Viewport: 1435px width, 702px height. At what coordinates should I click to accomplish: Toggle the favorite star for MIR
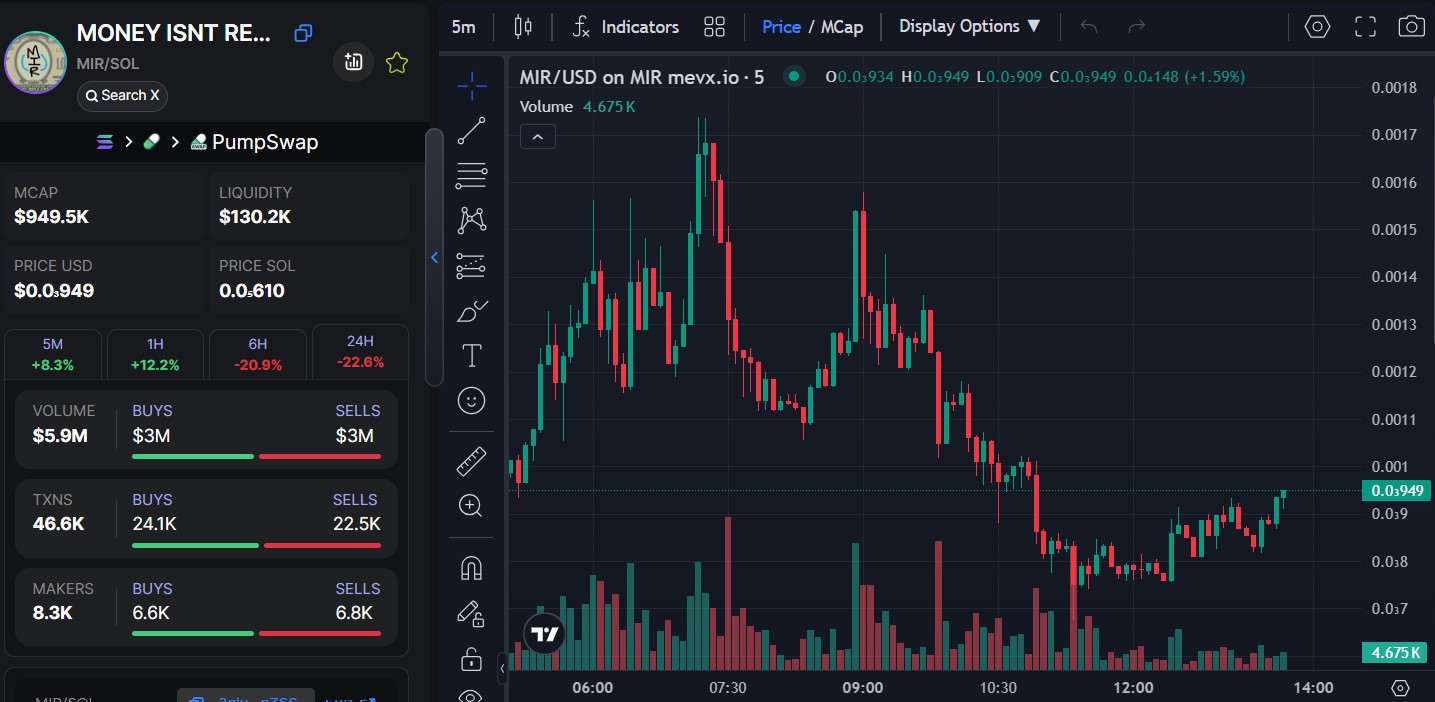[397, 63]
